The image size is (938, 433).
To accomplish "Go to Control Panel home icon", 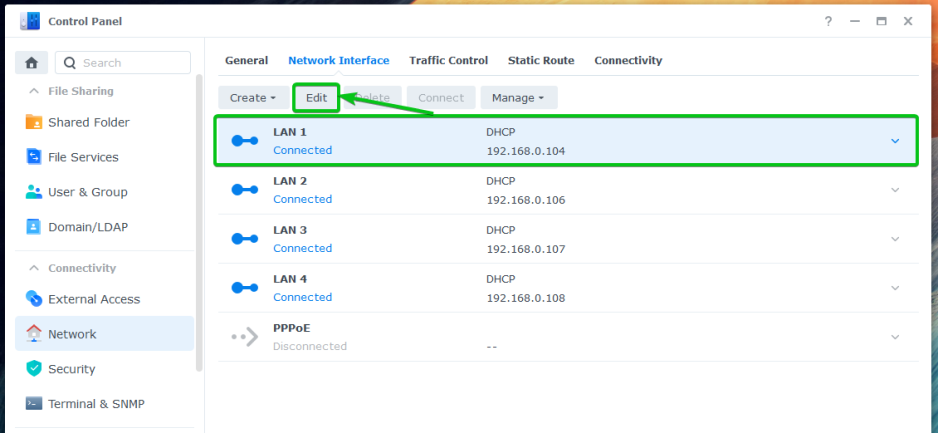I will pyautogui.click(x=32, y=63).
